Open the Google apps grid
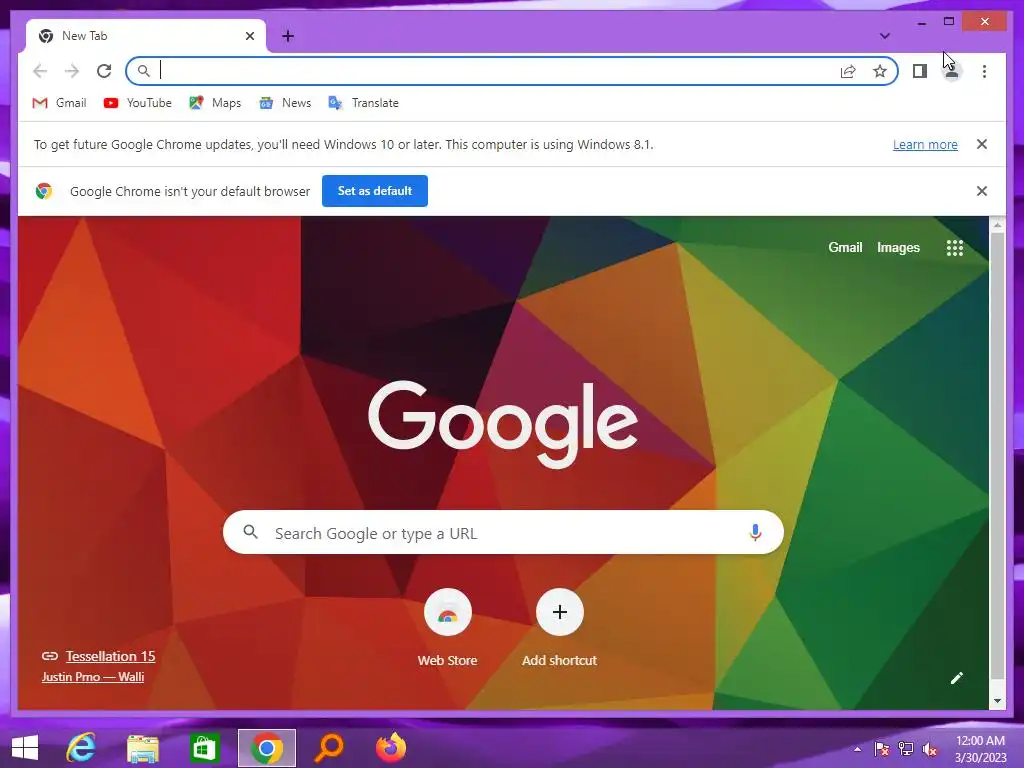Screen dimensions: 1024x768 tap(955, 248)
